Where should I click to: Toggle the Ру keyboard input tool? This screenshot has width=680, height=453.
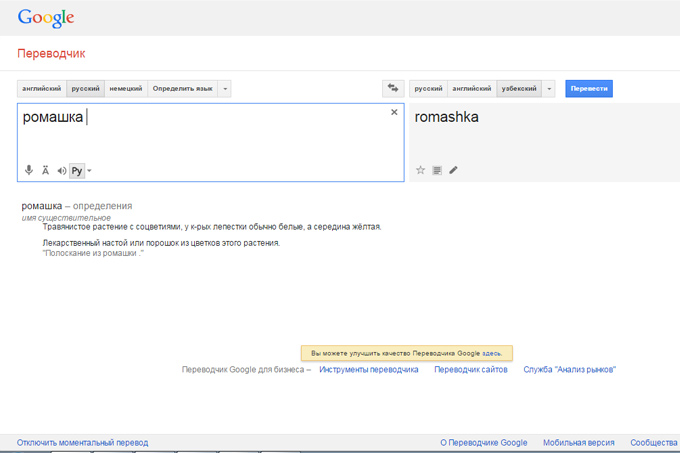[x=77, y=171]
